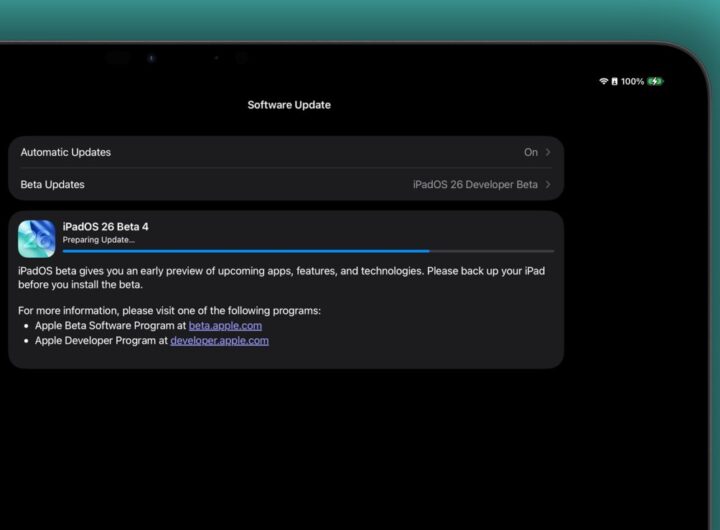Tap the On value for Automatic Updates
This screenshot has width=720, height=530.
pos(531,152)
